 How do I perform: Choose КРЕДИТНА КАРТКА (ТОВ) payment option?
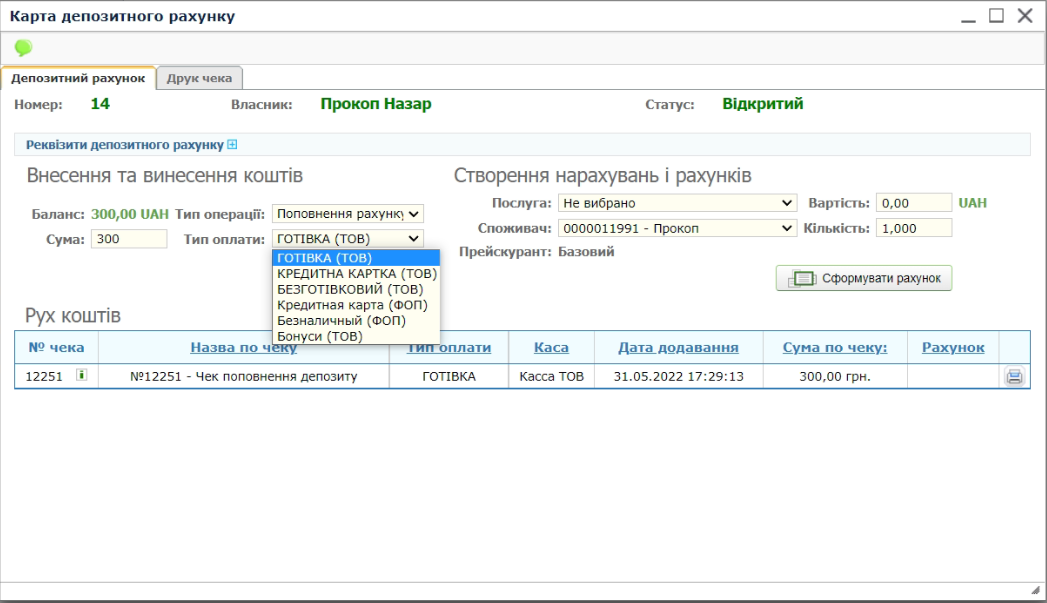(x=356, y=273)
